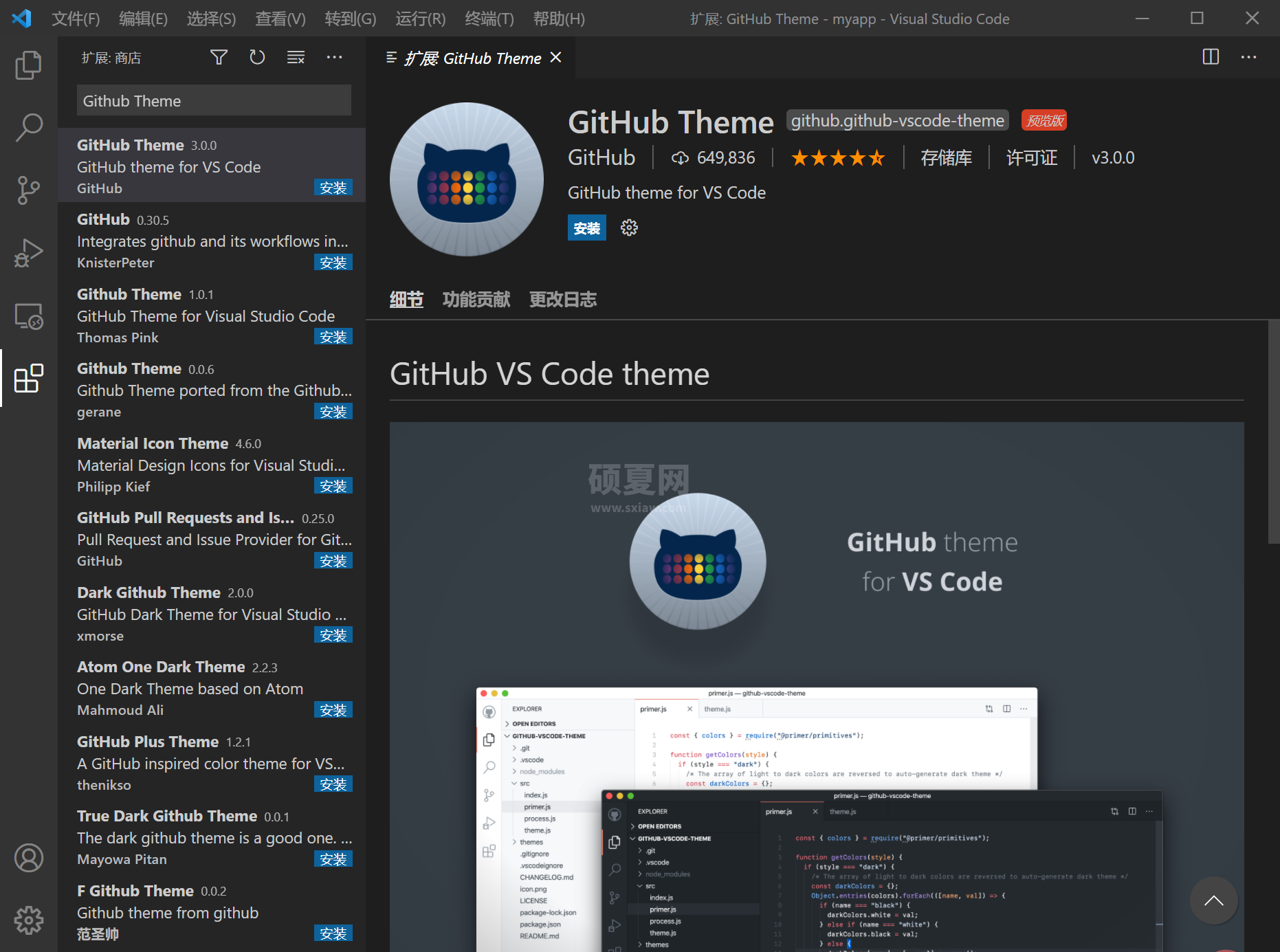Switch to the 功能贡献 tab

click(x=476, y=300)
